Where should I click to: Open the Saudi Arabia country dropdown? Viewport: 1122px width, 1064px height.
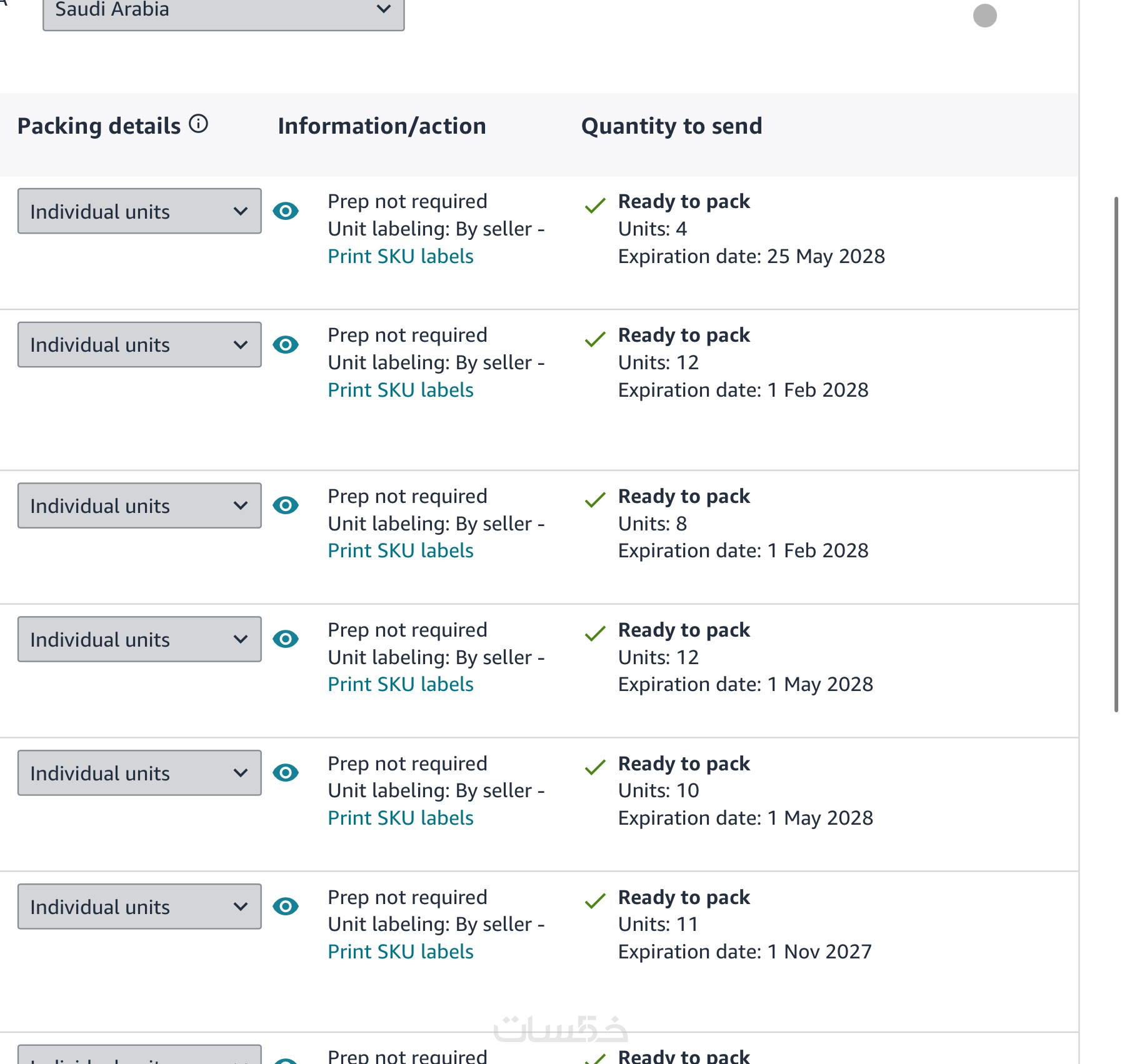pyautogui.click(x=223, y=11)
